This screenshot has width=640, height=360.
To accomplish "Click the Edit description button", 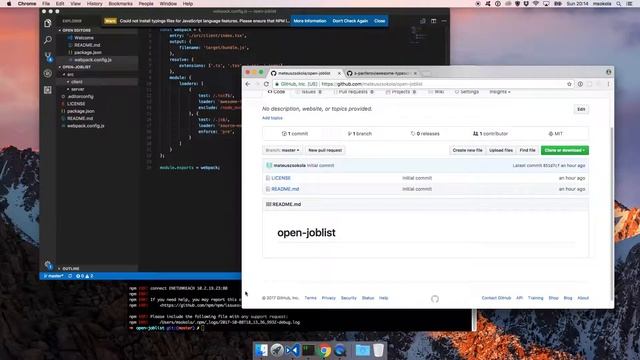I will [x=581, y=109].
